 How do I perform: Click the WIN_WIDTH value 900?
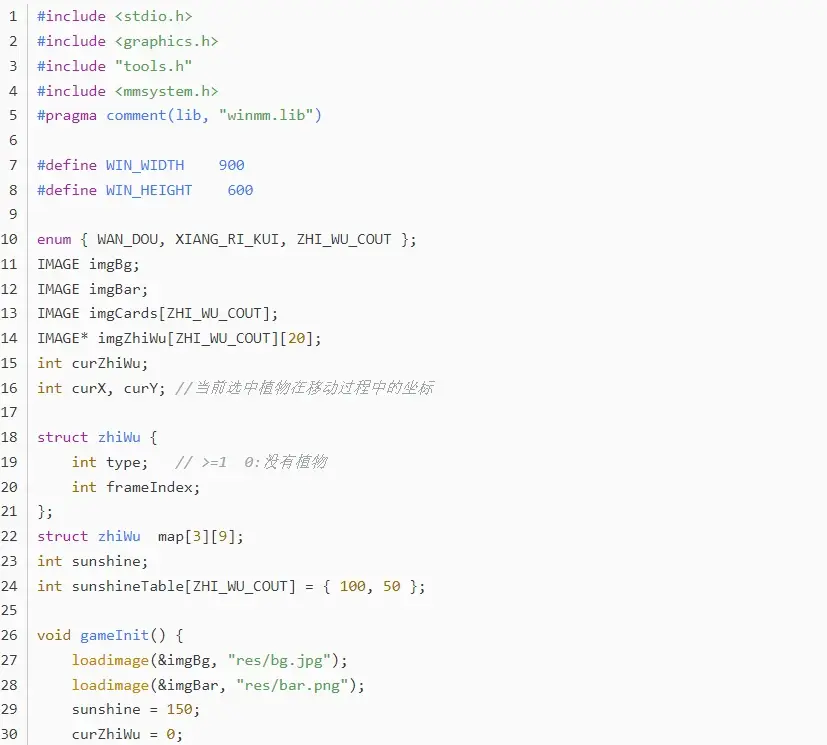point(231,165)
